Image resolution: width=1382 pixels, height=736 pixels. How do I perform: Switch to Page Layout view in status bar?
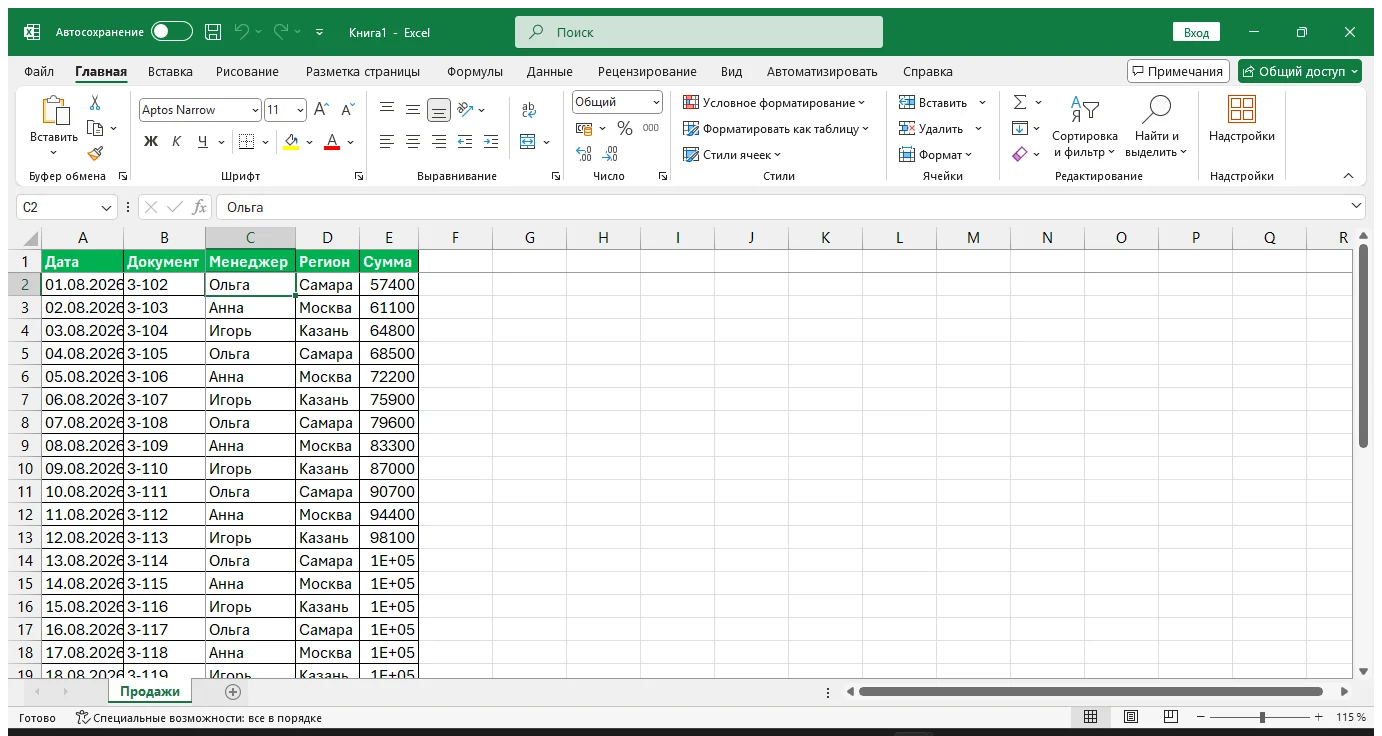[x=1130, y=717]
